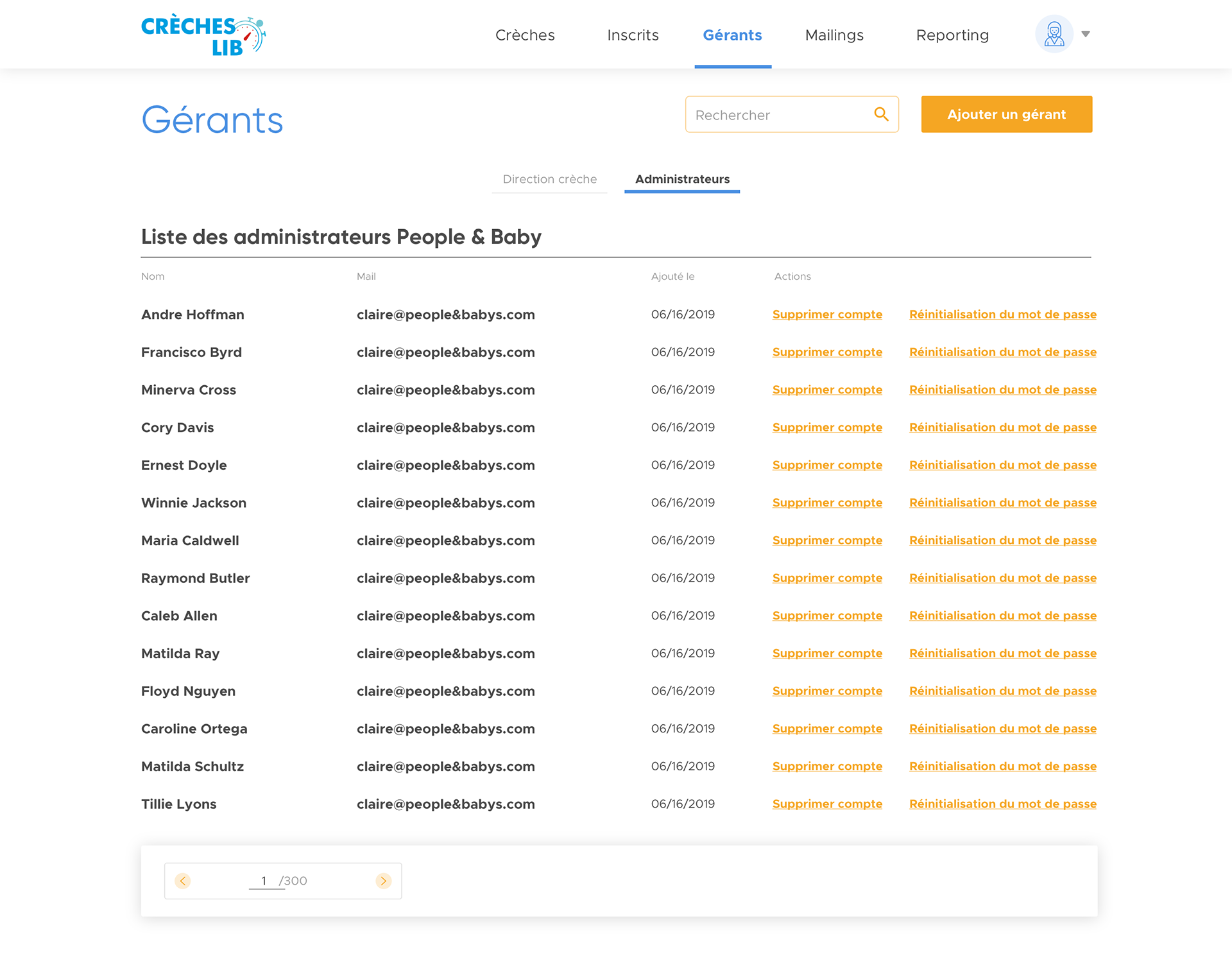Reset Francisco Byrd's password
Image resolution: width=1232 pixels, height=979 pixels.
(x=1003, y=352)
